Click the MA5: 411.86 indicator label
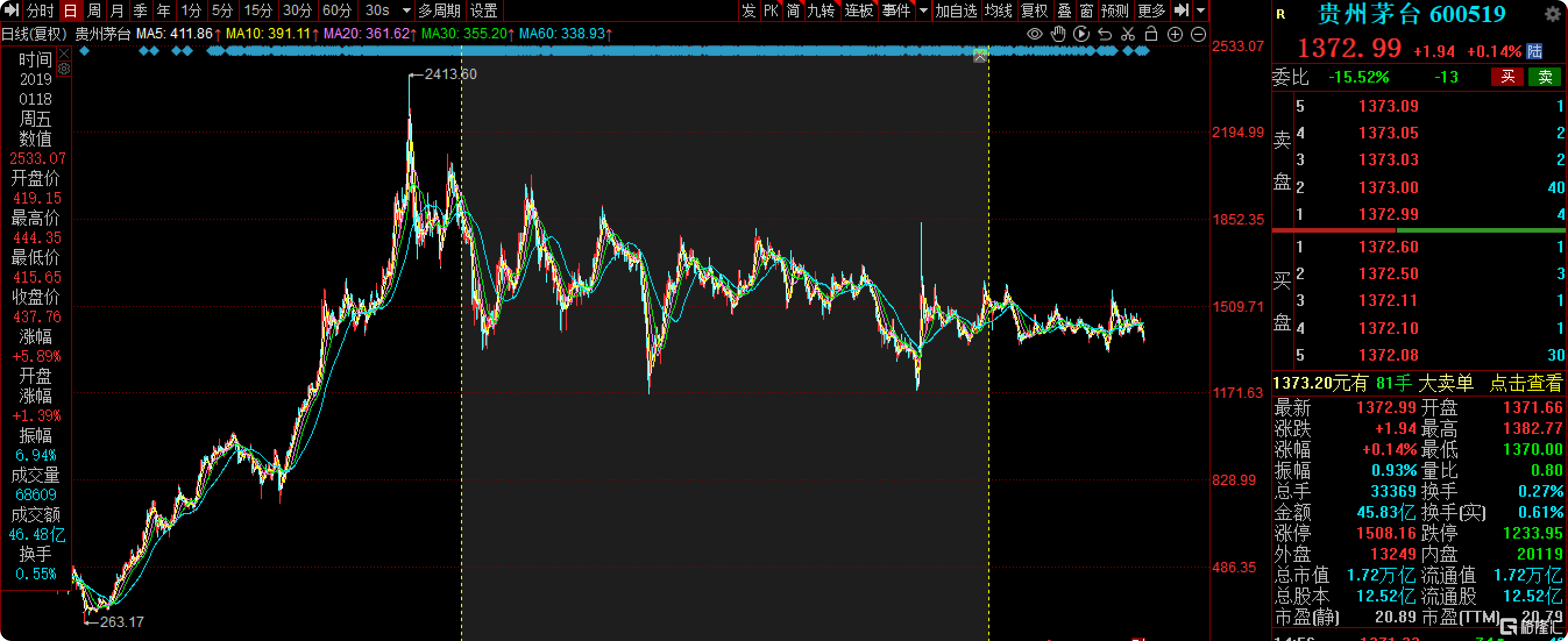1568x641 pixels. click(x=174, y=34)
